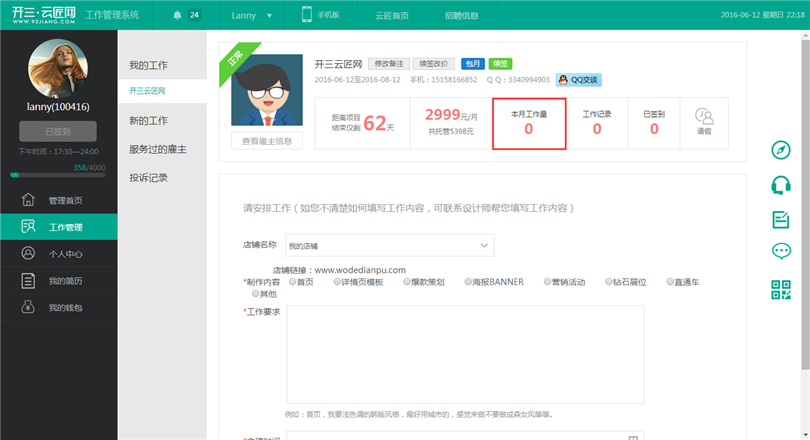Click the phone number 15158166852

(454, 80)
